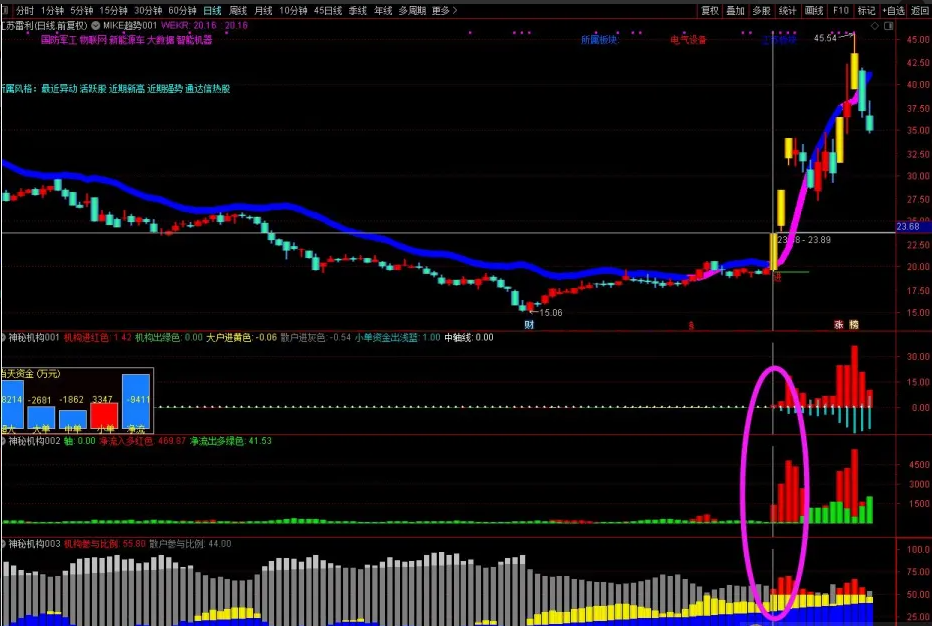The image size is (932, 626).
Task: Click the 电气设备 sector label
Action: pos(688,41)
